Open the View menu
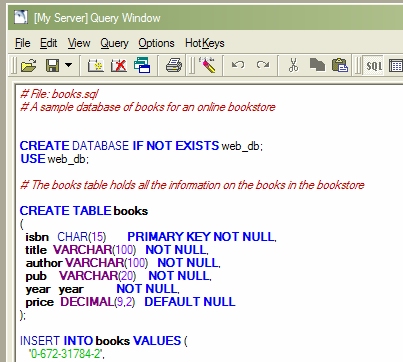This screenshot has width=403, height=362. (79, 43)
